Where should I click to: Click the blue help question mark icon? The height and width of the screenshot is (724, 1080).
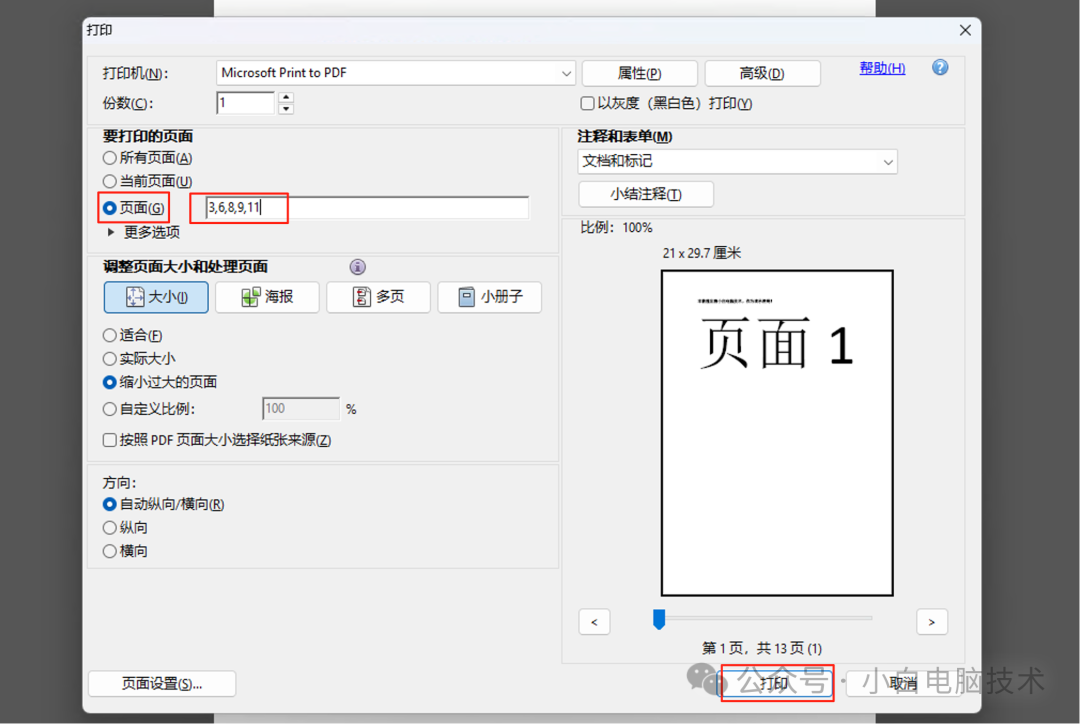click(939, 68)
